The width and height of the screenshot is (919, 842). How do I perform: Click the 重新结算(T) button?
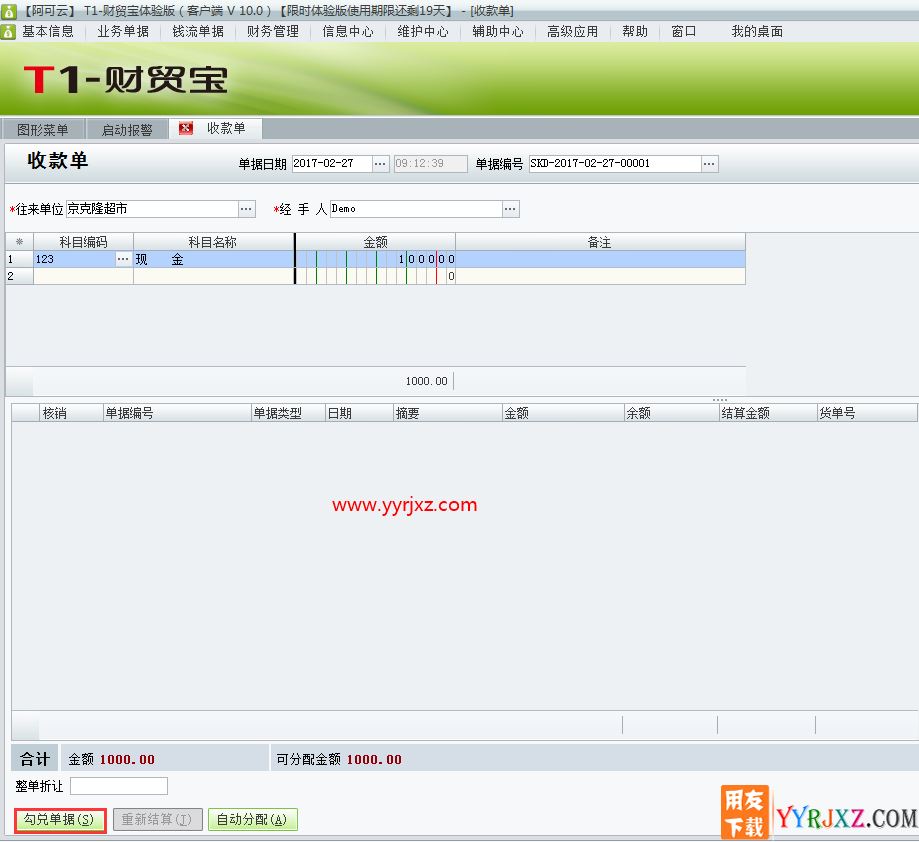pos(157,820)
